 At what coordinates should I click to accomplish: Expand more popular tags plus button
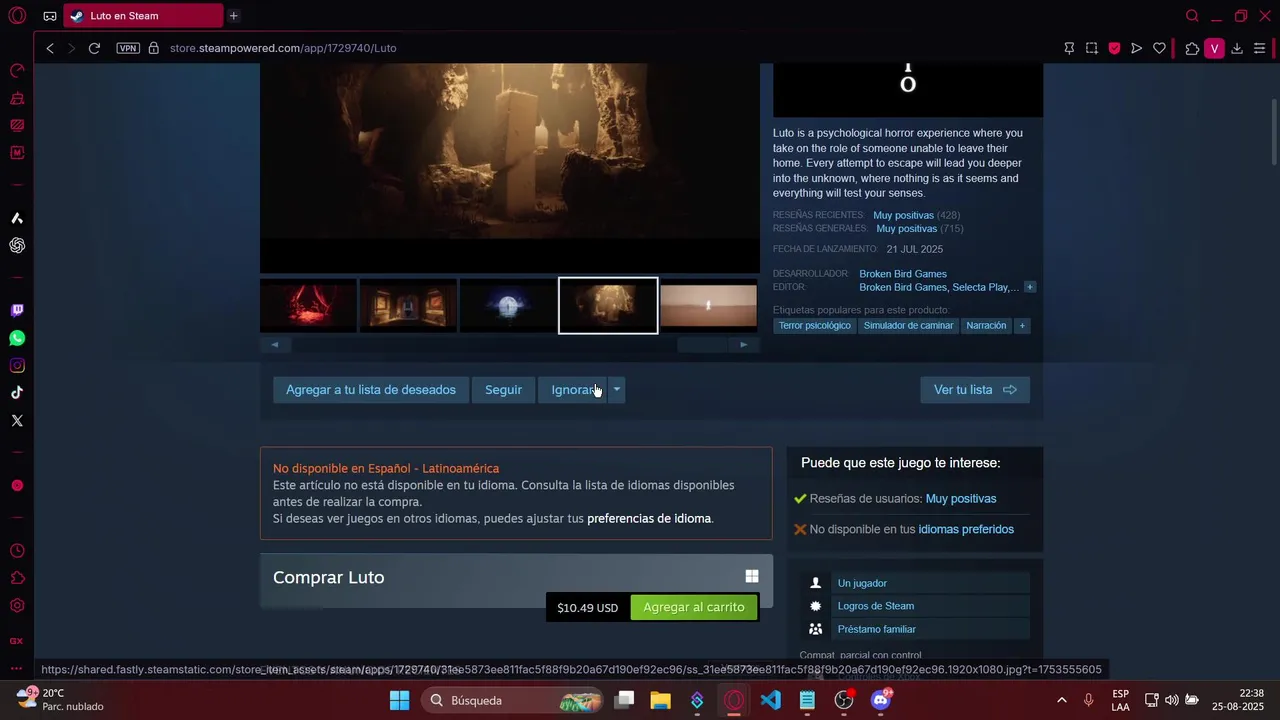tap(1022, 326)
